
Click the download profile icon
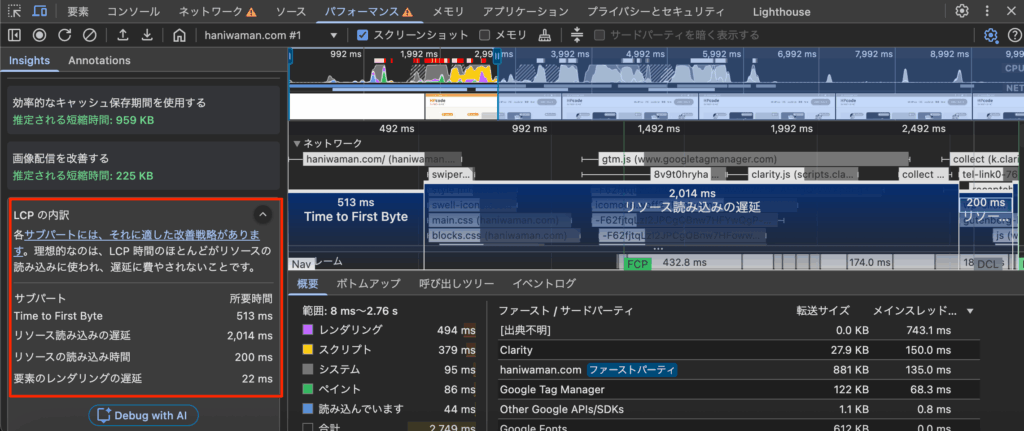[x=147, y=35]
